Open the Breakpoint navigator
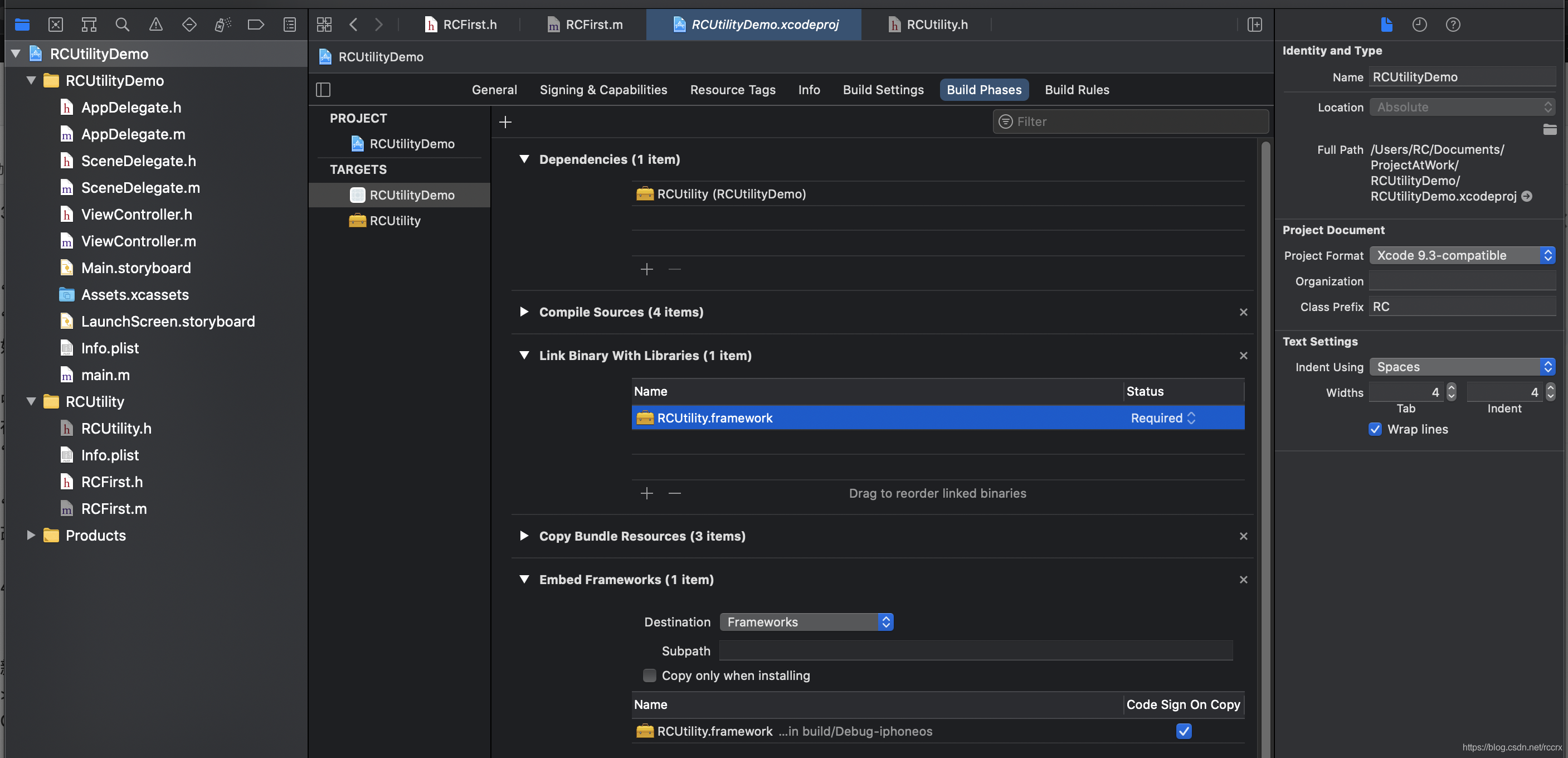This screenshot has height=758, width=1568. 256,25
